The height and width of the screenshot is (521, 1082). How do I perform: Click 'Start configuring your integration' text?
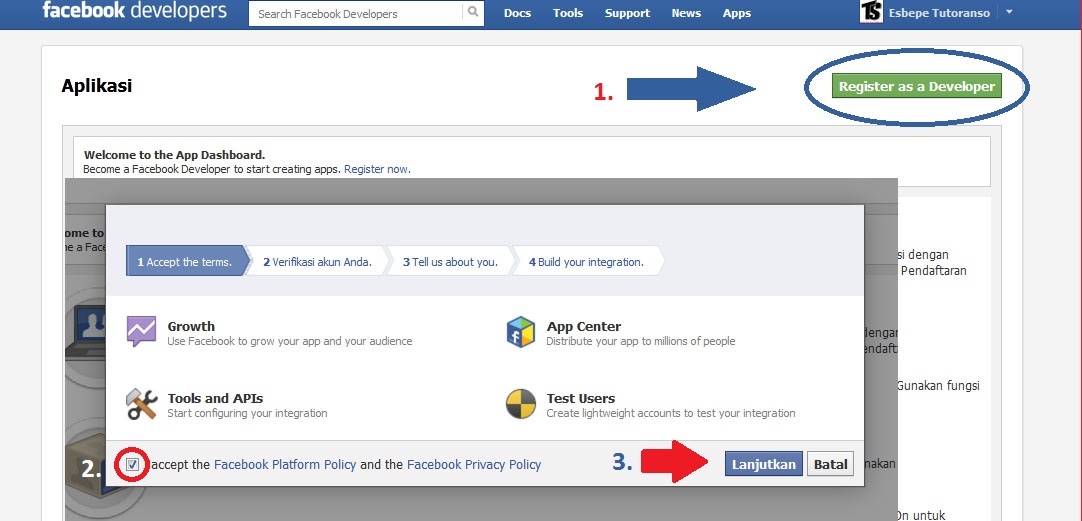tap(247, 413)
